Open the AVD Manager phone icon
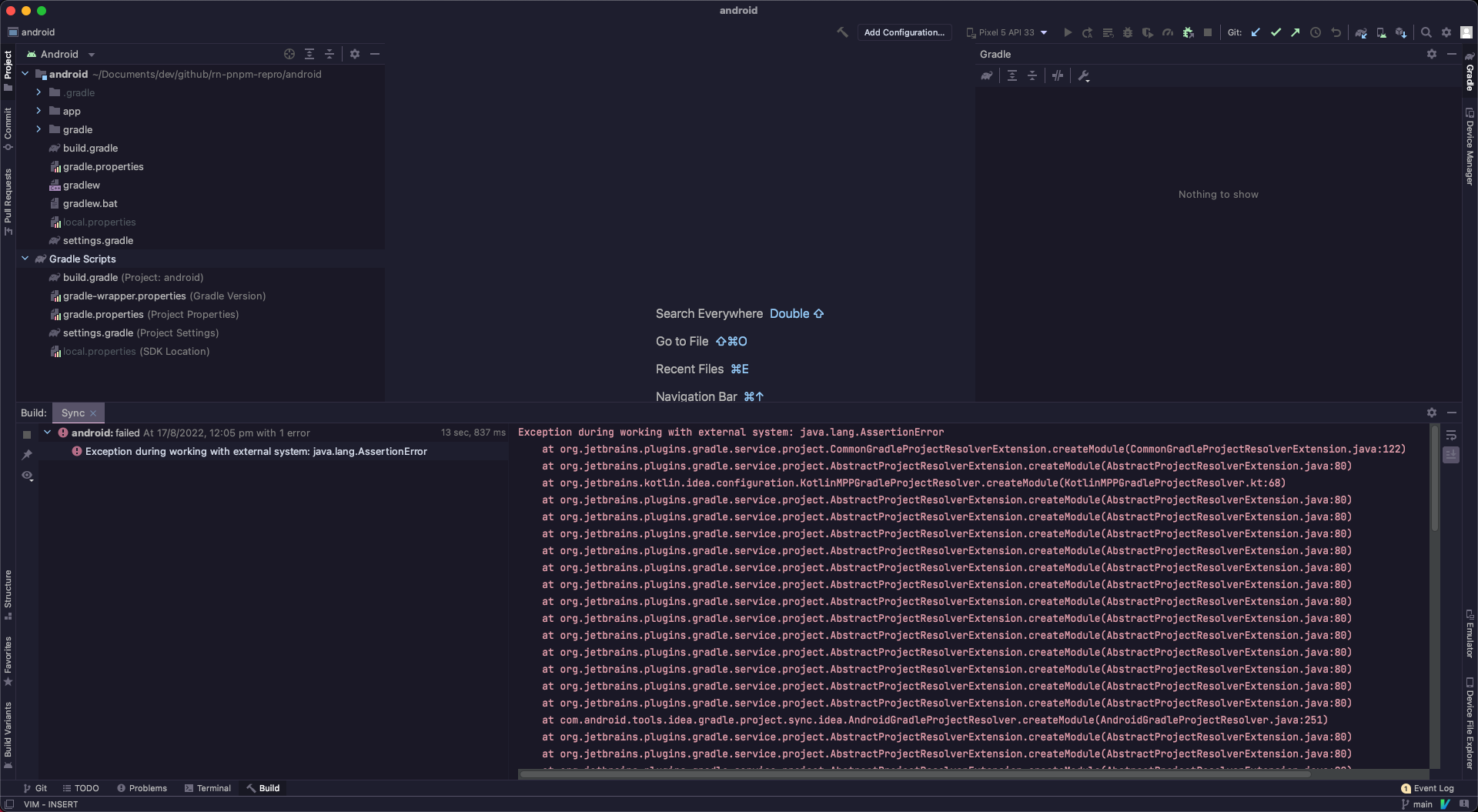The image size is (1478, 812). point(1382,32)
